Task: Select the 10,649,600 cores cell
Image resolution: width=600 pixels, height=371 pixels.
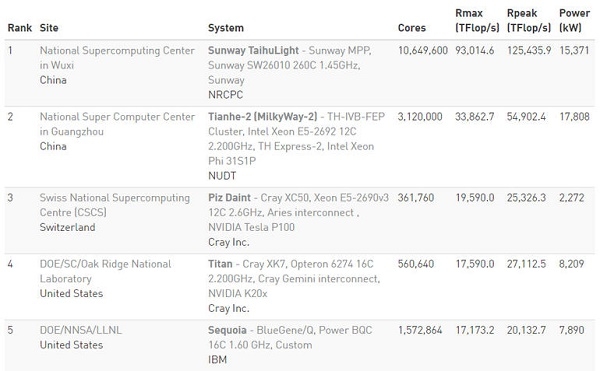Action: (x=423, y=50)
